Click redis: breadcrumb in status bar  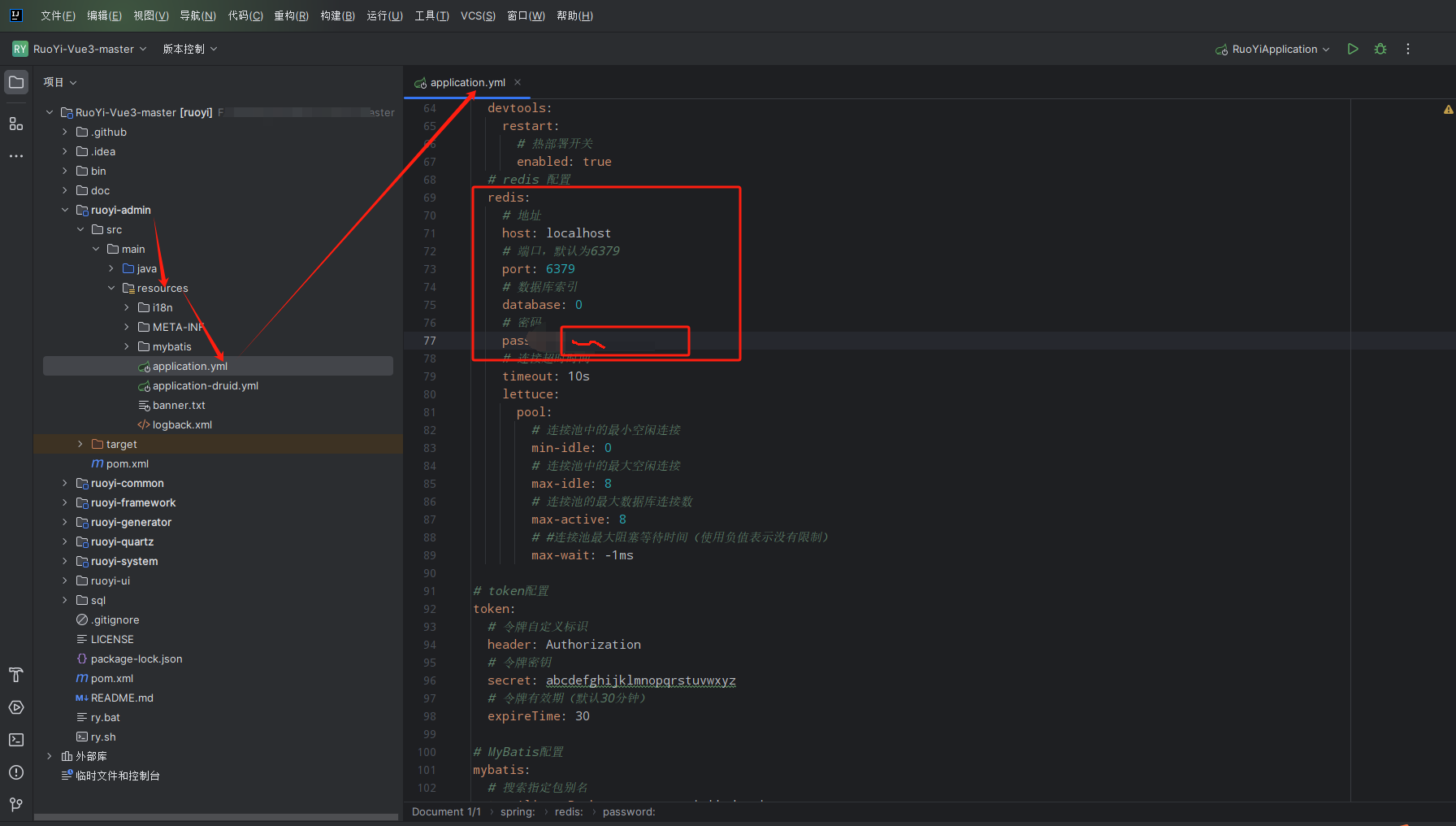[569, 811]
